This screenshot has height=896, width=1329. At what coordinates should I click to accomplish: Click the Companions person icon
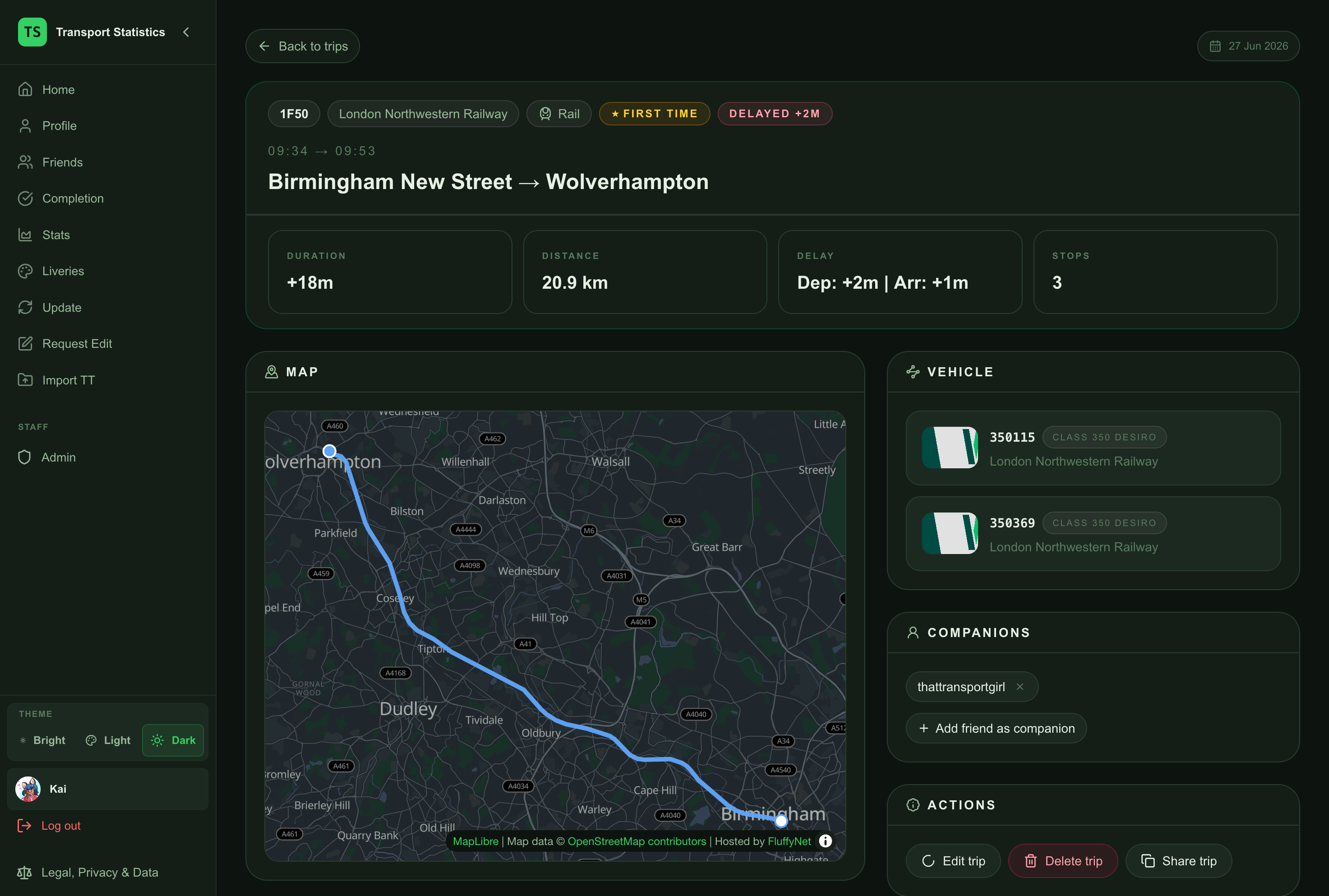[913, 633]
